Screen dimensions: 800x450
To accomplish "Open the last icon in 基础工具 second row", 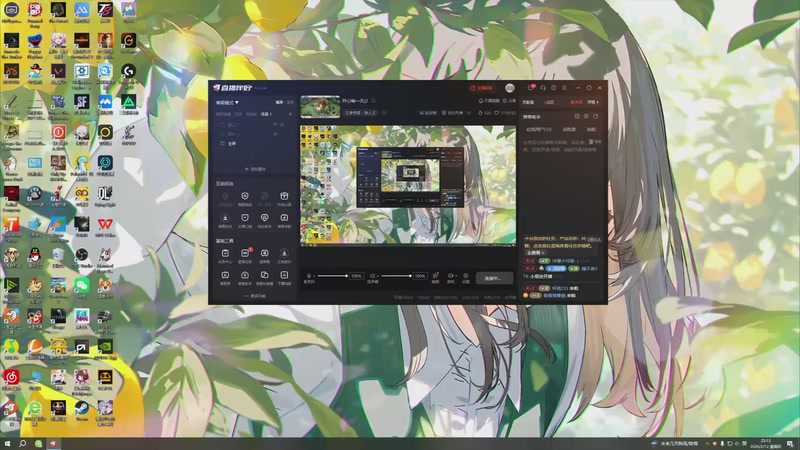I will click(284, 275).
